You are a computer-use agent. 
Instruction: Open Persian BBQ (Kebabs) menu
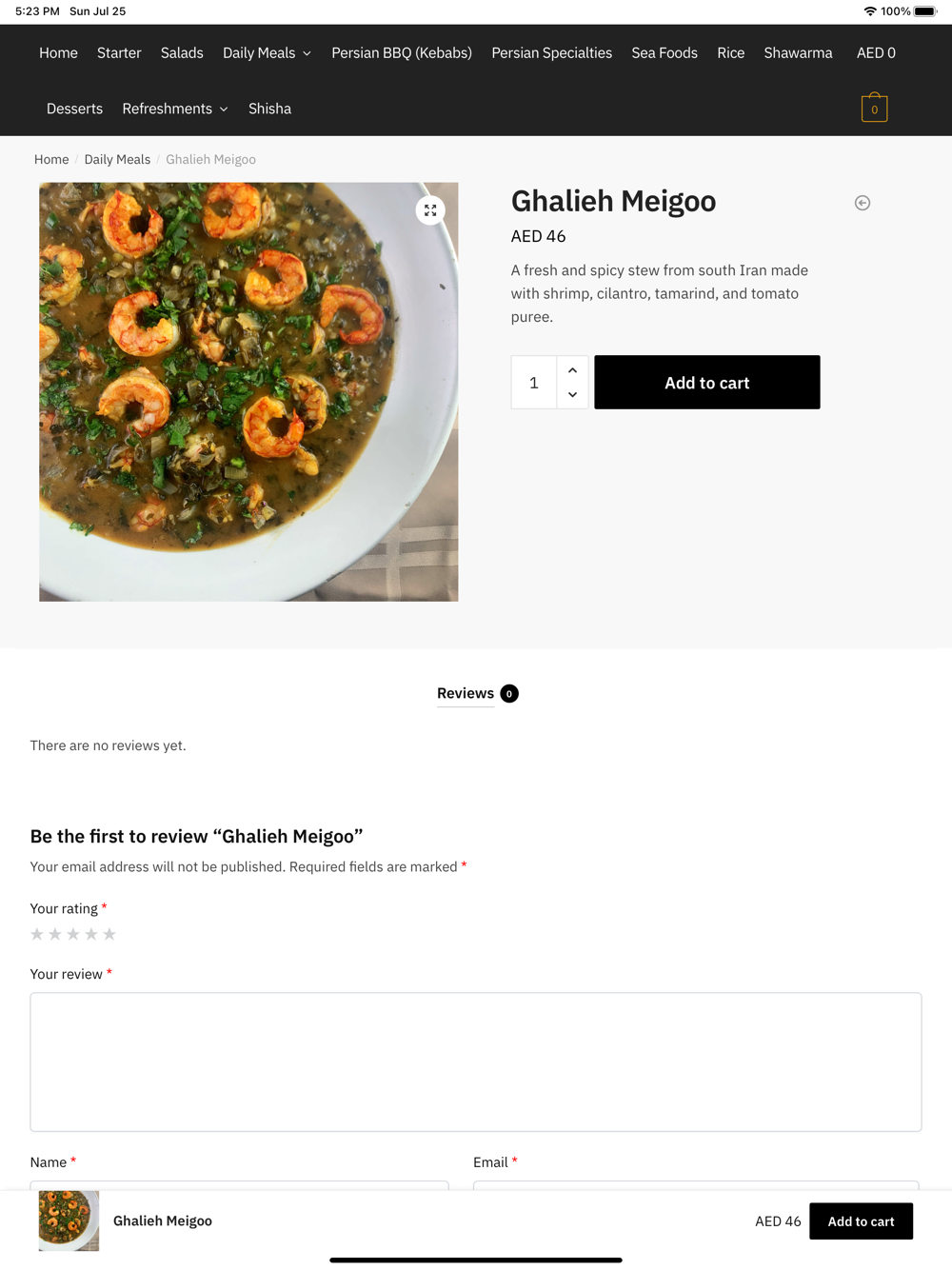point(402,53)
